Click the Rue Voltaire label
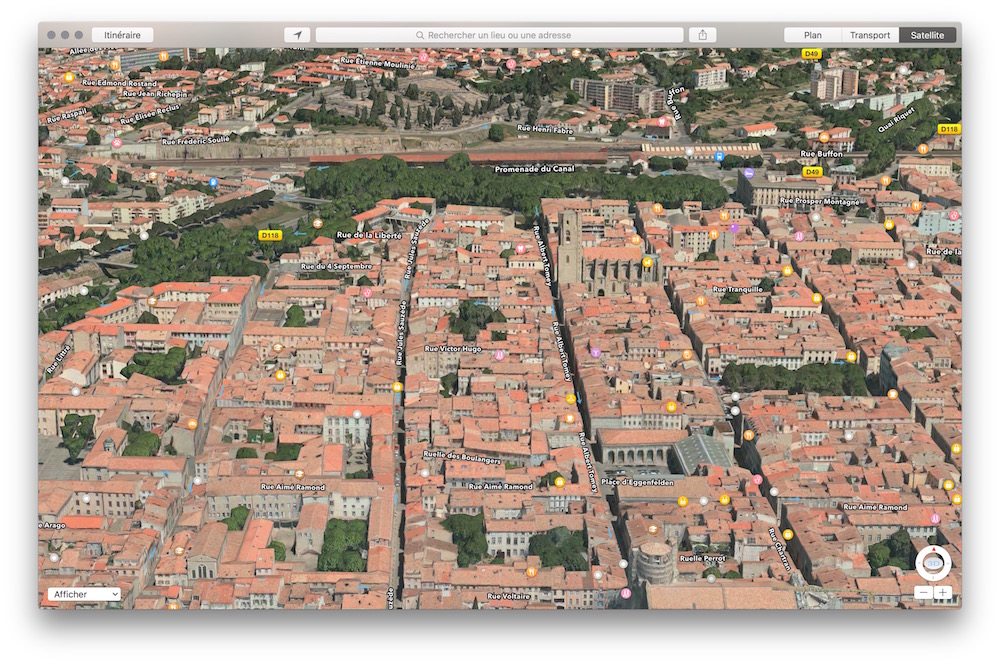 (x=508, y=596)
